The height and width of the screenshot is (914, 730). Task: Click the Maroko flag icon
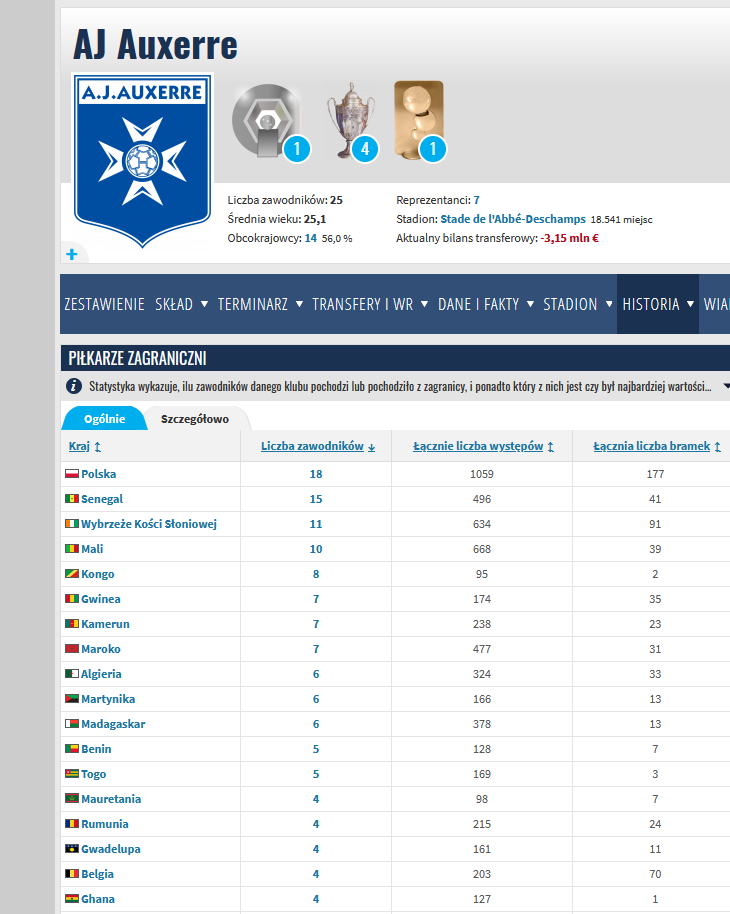pyautogui.click(x=72, y=649)
